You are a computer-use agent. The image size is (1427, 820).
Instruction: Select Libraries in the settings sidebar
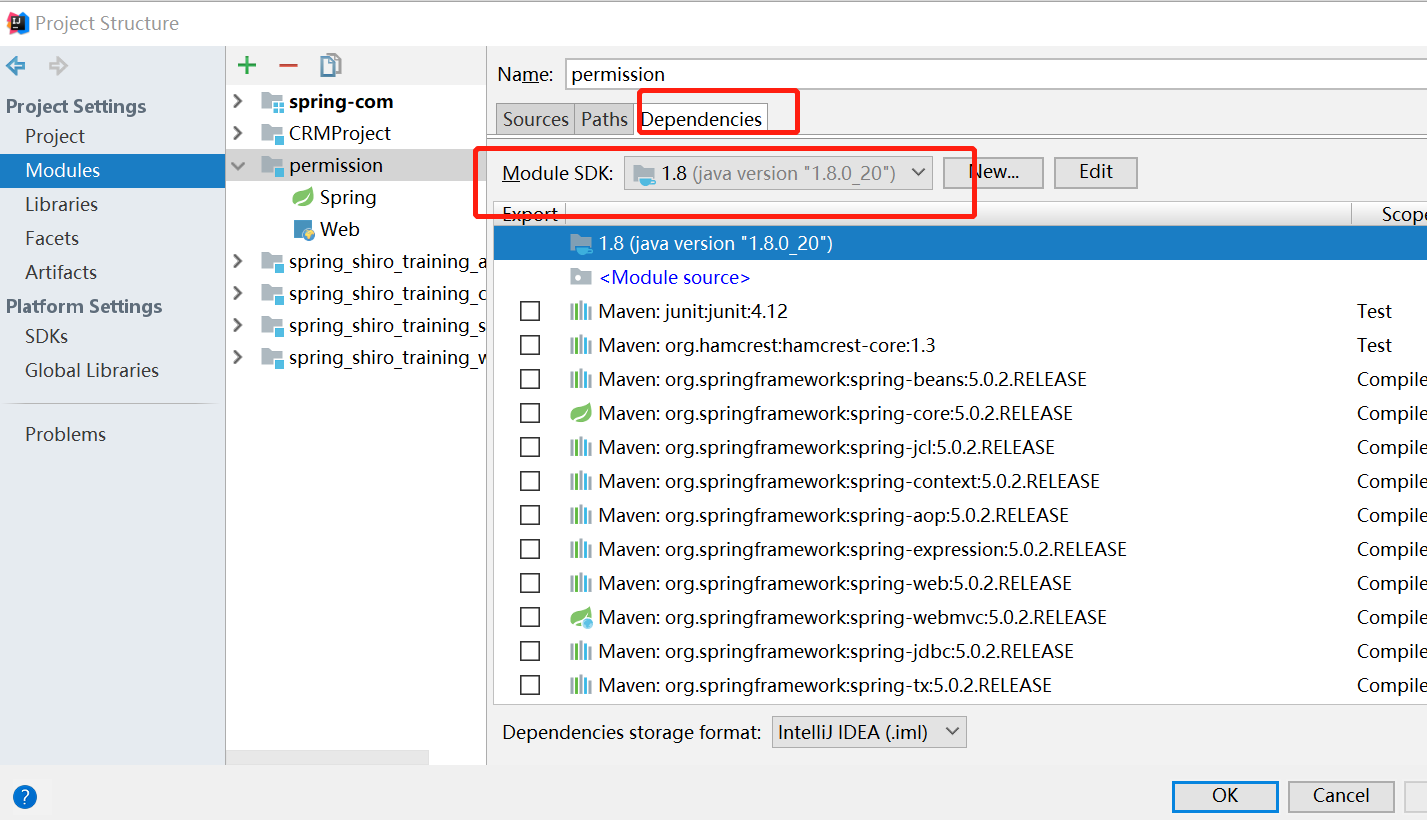(61, 204)
